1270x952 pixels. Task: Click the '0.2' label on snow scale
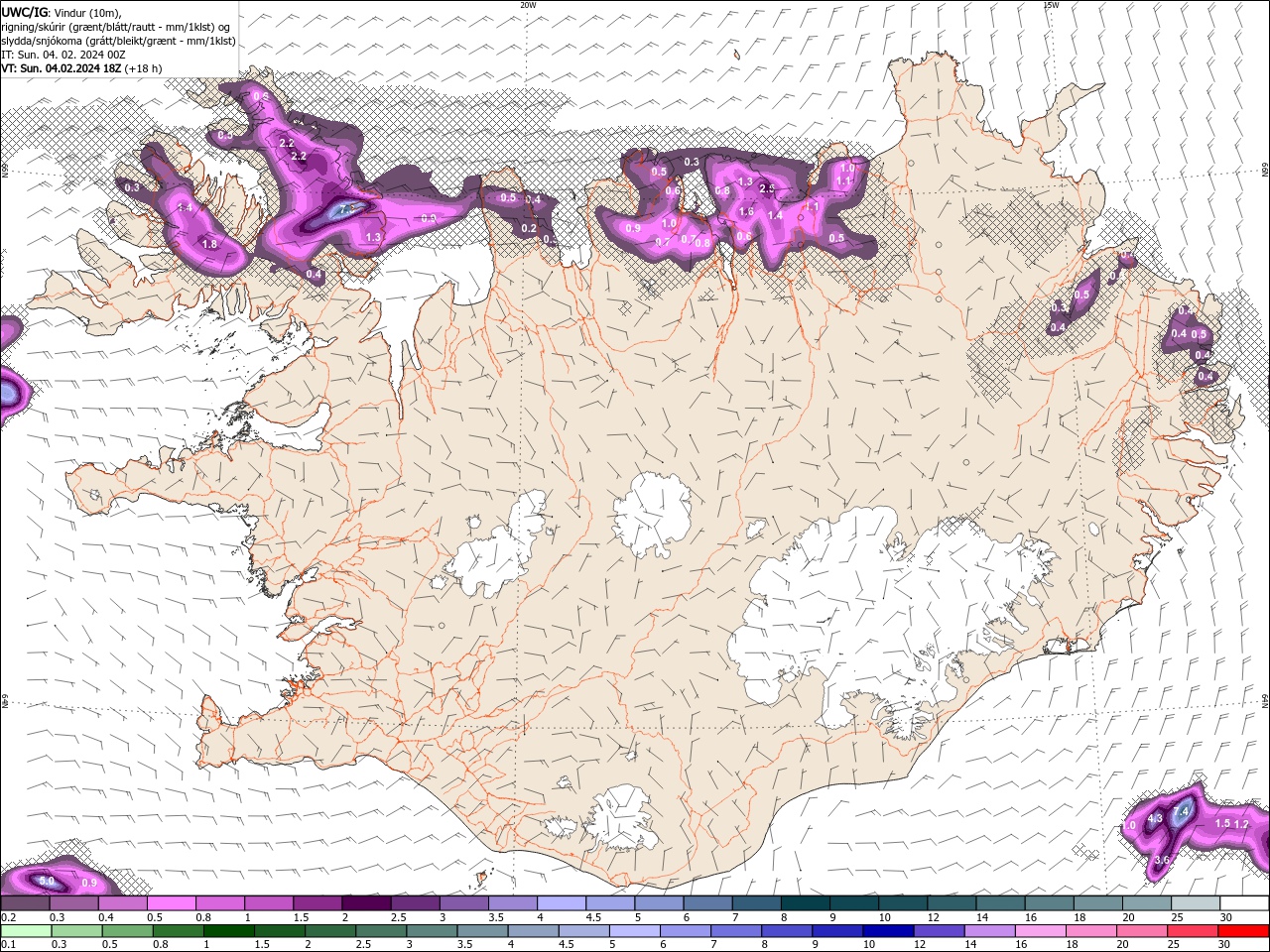[8, 917]
